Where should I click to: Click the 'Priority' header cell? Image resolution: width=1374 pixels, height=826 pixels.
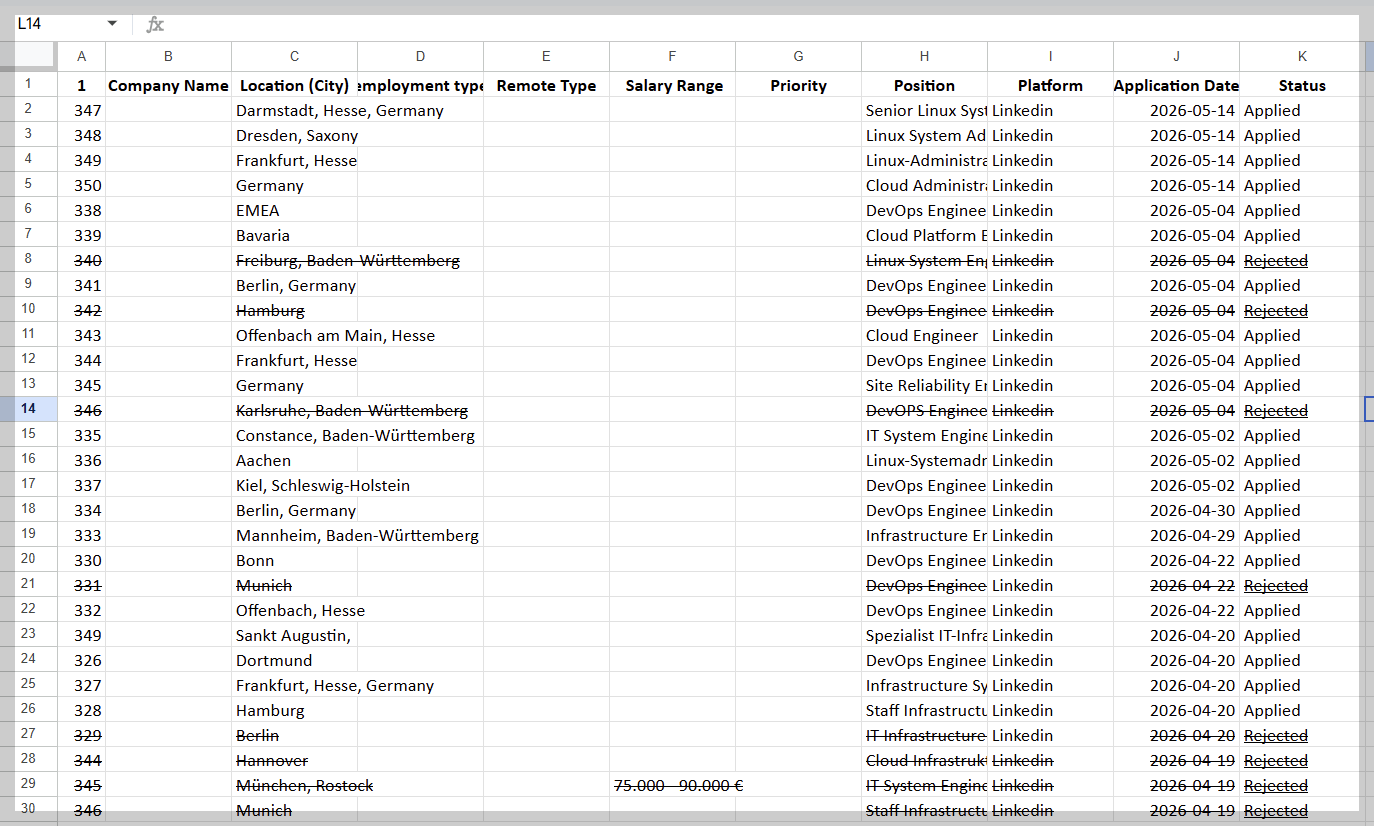point(798,85)
